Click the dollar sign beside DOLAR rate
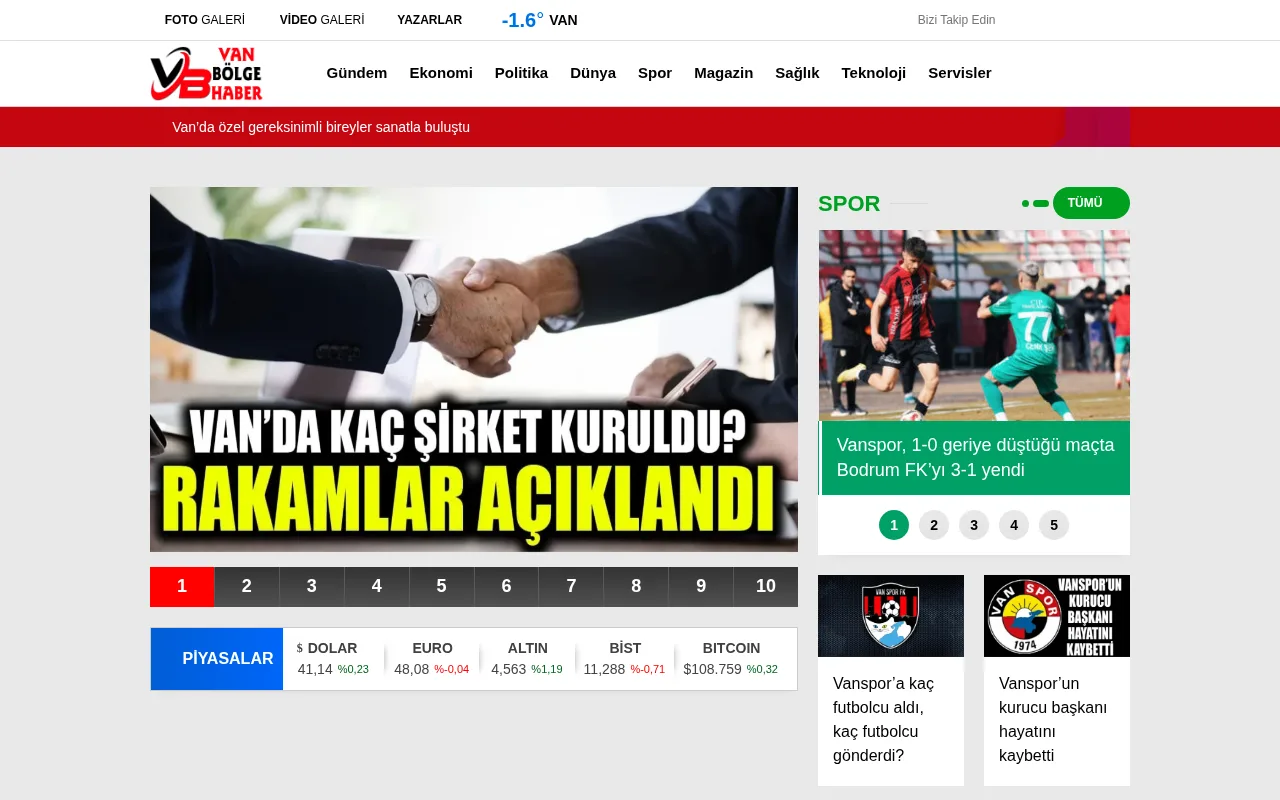This screenshot has width=1280, height=800. [x=299, y=648]
